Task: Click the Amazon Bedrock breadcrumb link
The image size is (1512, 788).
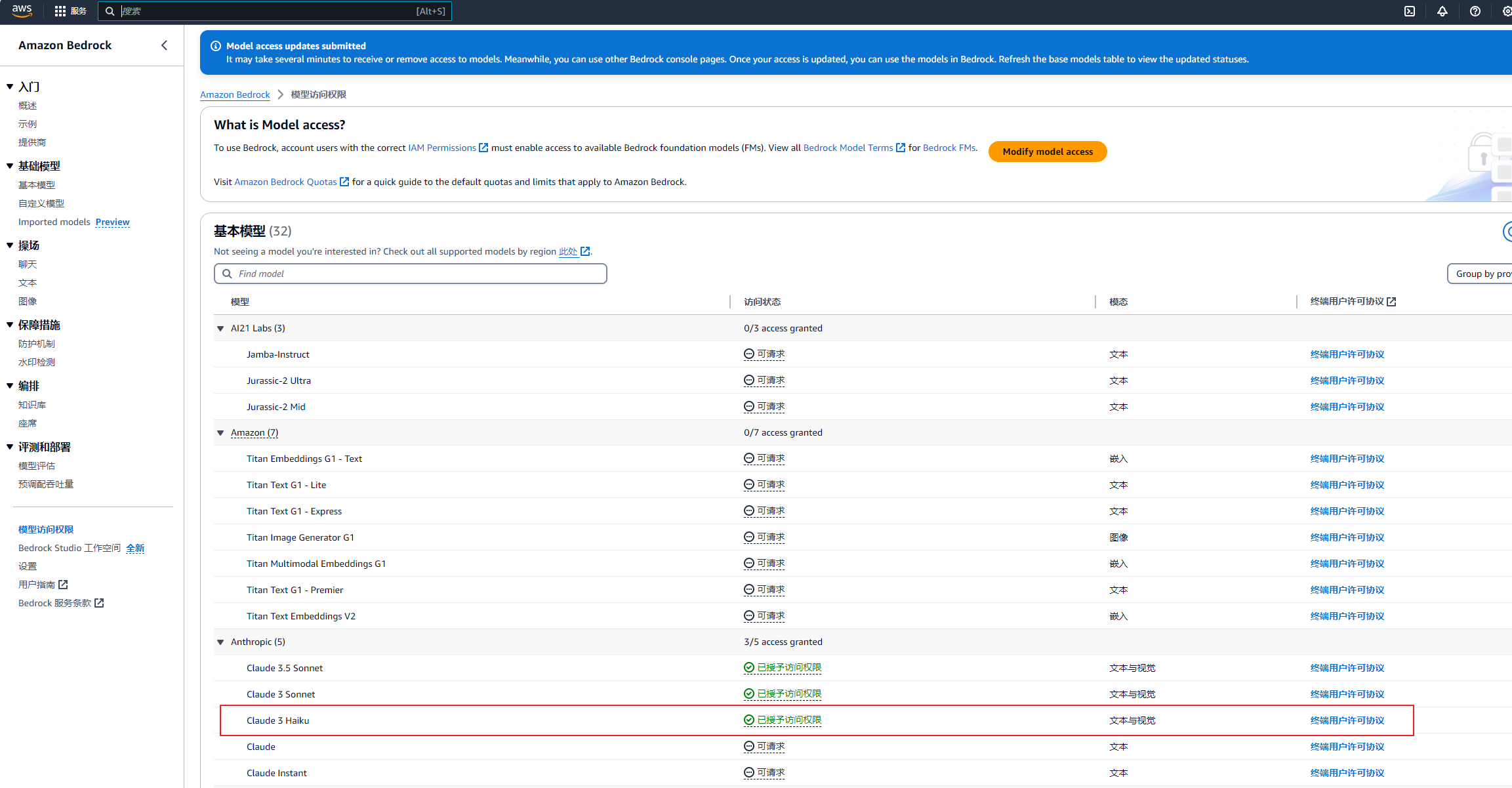Action: 235,94
